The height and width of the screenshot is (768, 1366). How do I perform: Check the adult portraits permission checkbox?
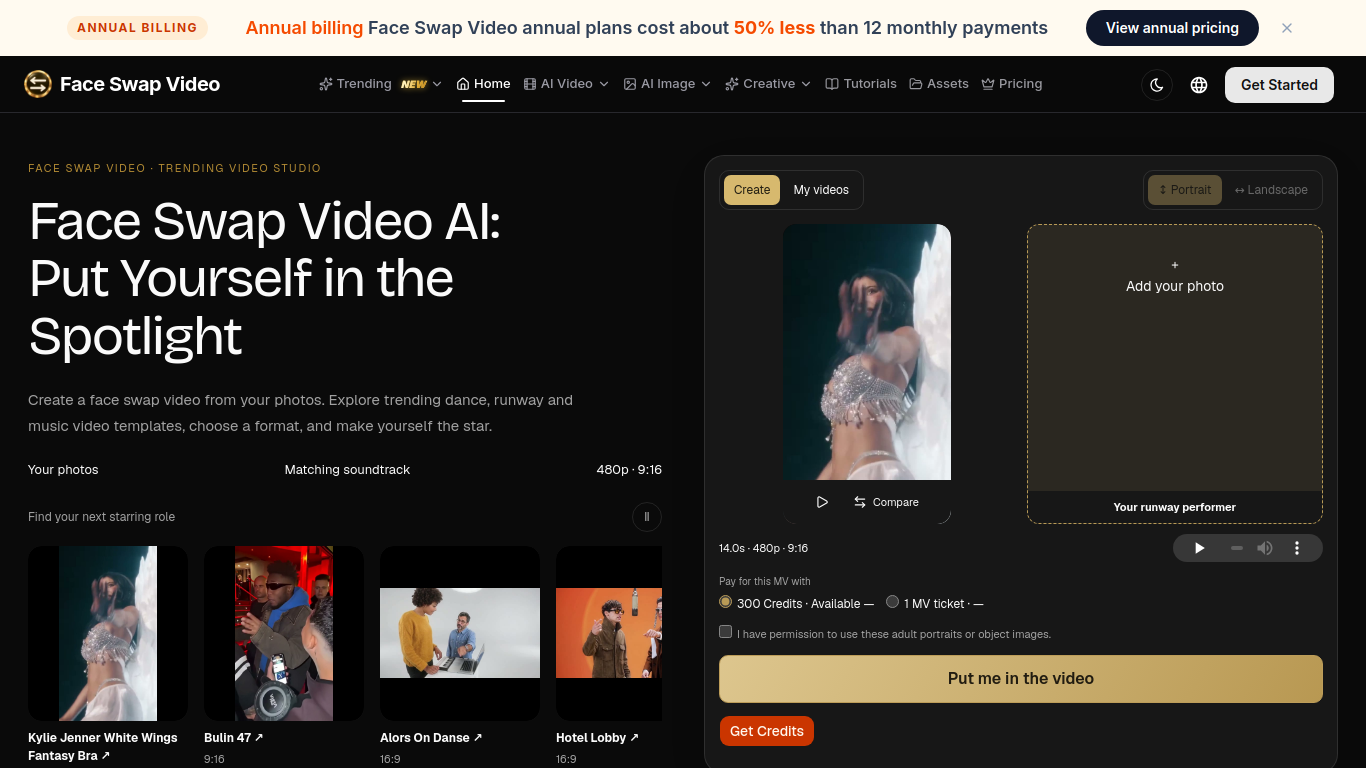tap(726, 632)
